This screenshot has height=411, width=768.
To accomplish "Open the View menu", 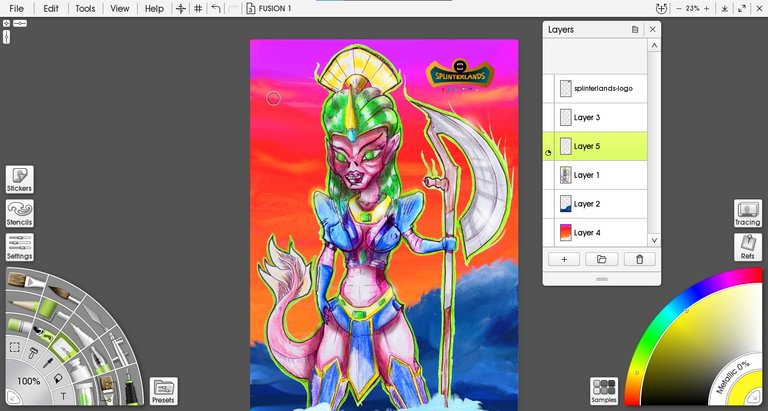I will pyautogui.click(x=120, y=9).
